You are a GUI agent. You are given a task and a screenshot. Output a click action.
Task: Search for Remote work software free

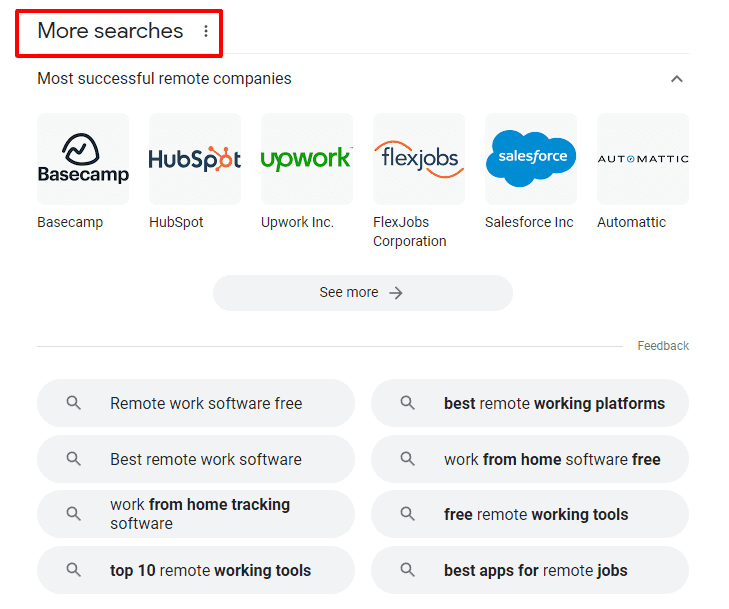coord(196,403)
